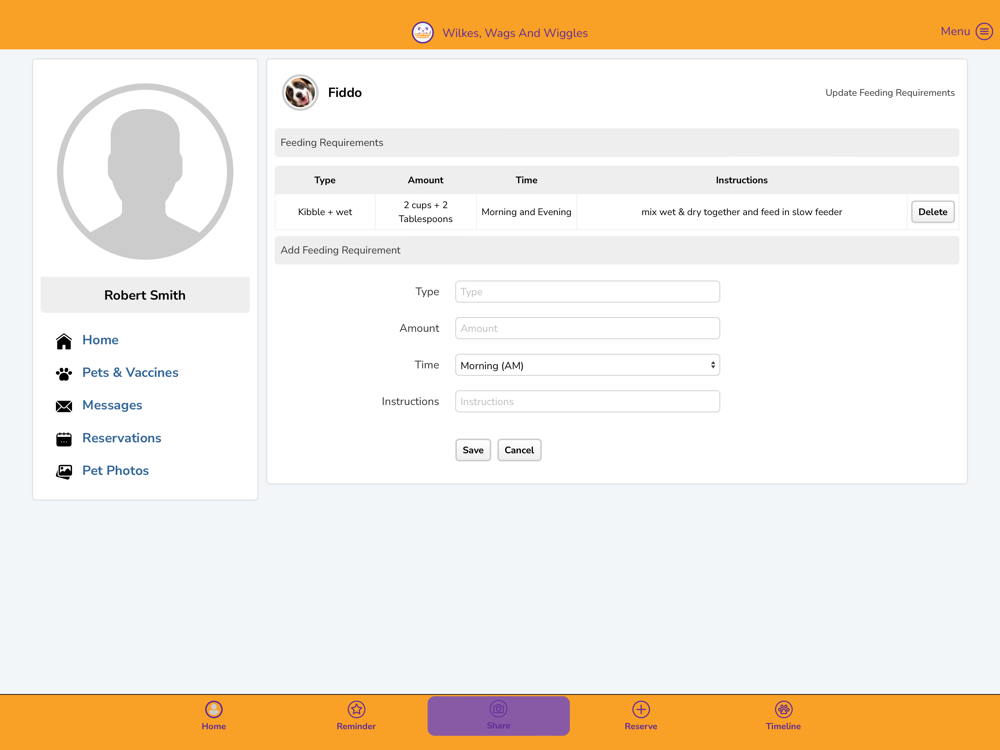Focus the Type input field
Screen dimensions: 1000x750
click(x=587, y=292)
